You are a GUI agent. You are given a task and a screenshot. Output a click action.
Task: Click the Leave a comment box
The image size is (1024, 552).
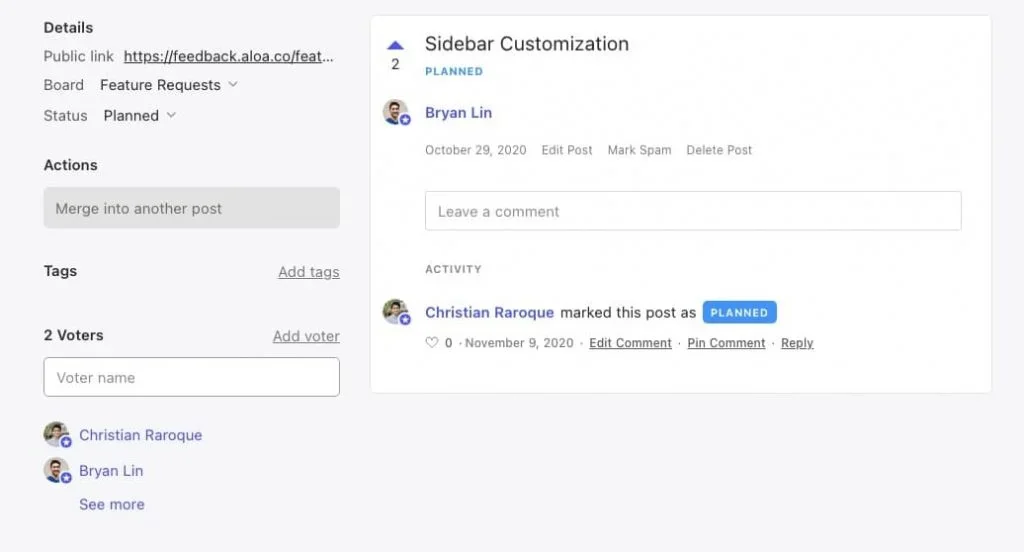click(x=692, y=211)
